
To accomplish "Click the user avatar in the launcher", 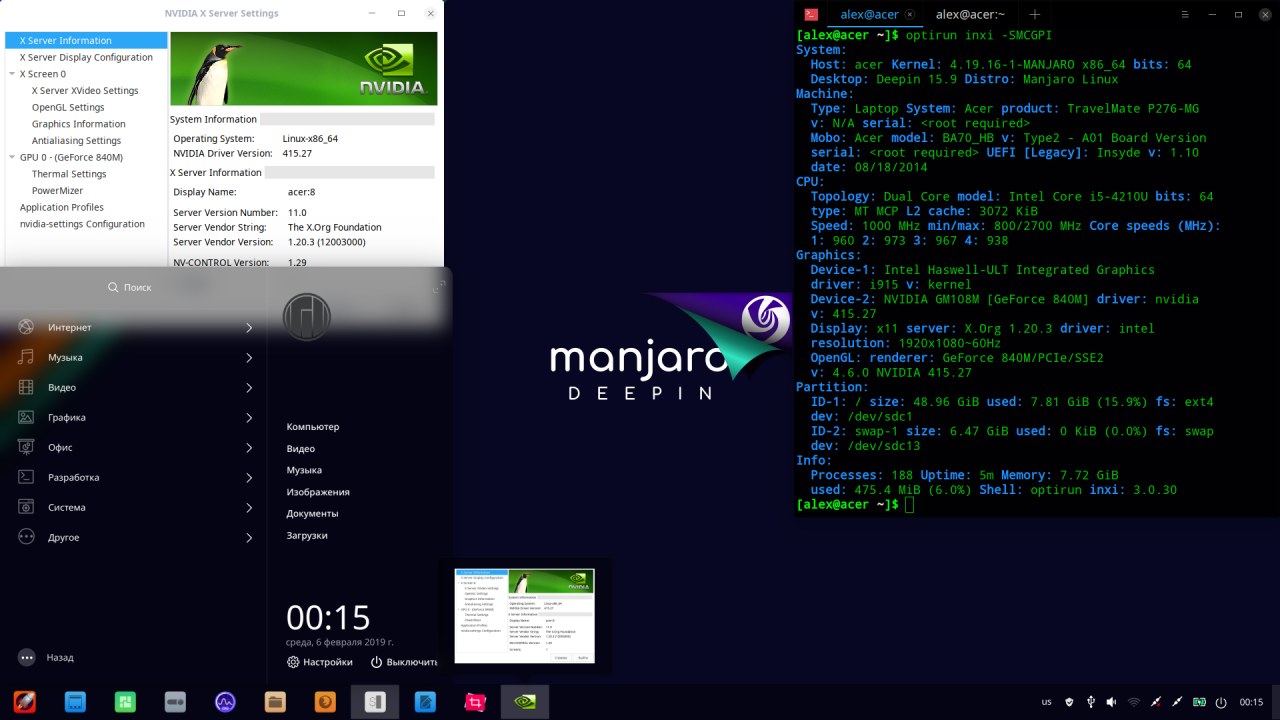I will (306, 317).
